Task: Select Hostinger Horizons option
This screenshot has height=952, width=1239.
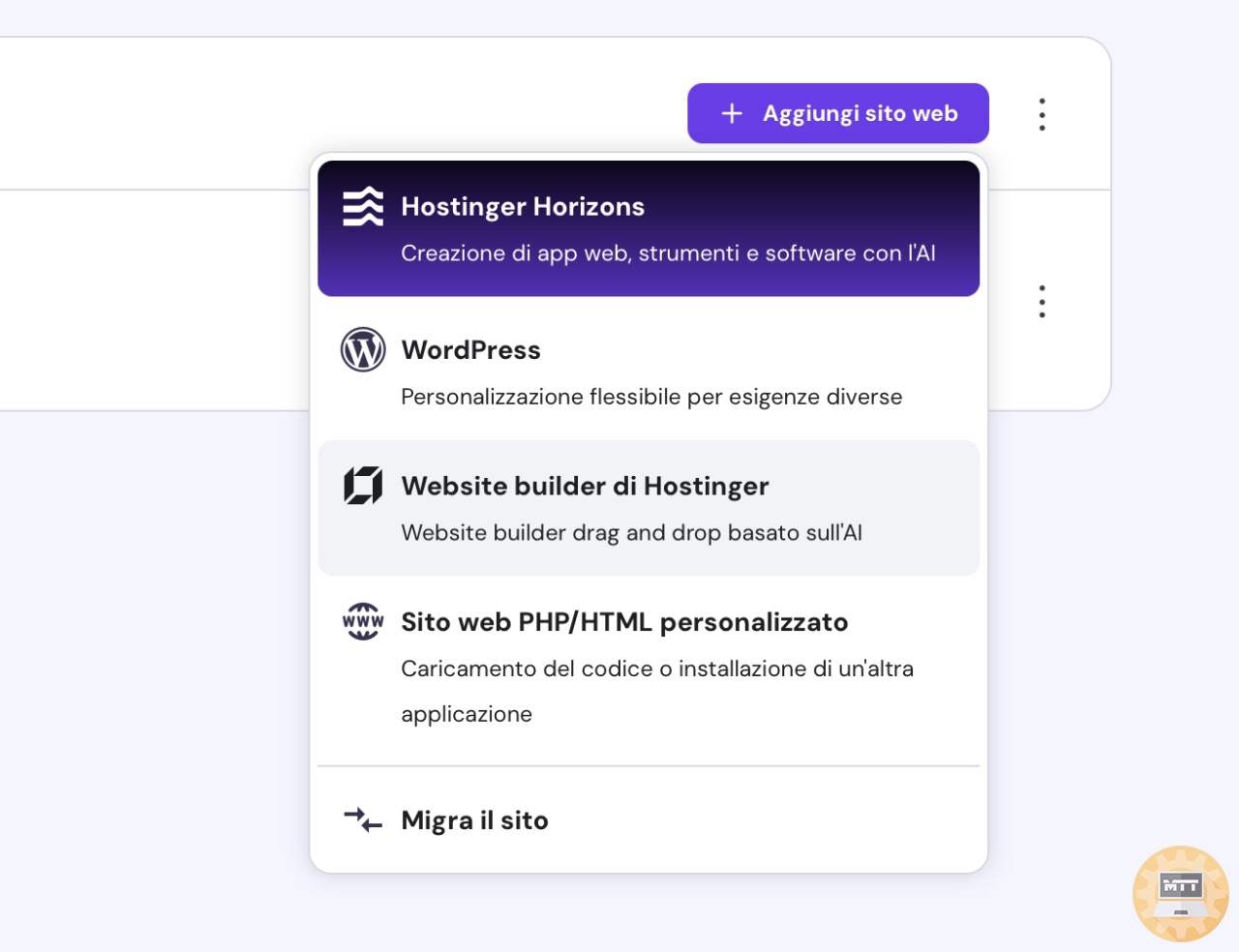Action: click(x=649, y=228)
